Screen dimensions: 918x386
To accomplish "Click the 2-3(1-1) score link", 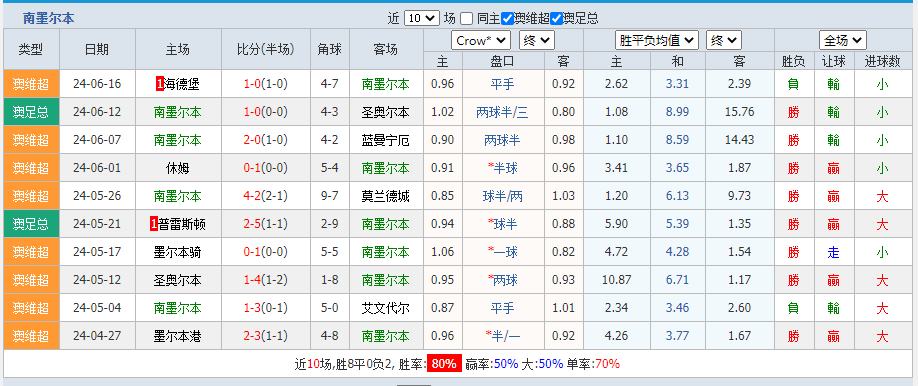I will 266,336.
